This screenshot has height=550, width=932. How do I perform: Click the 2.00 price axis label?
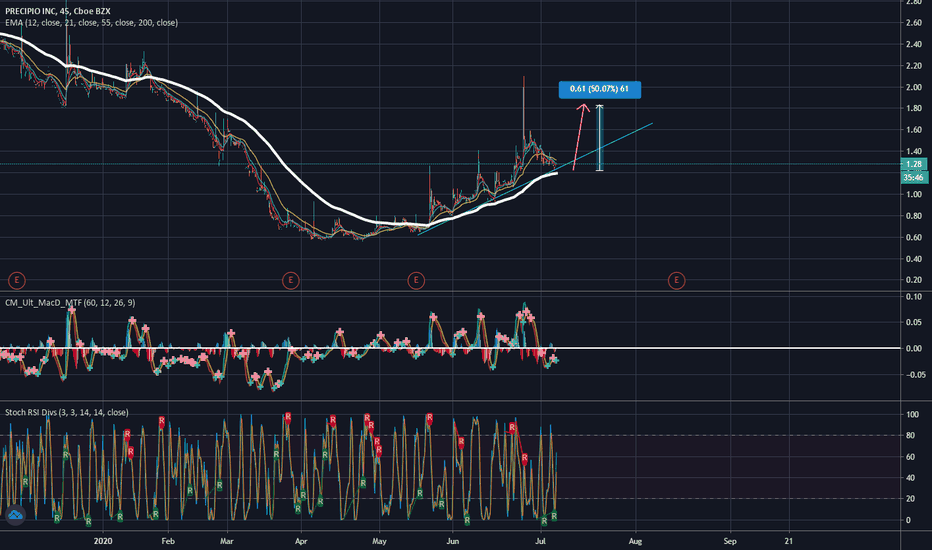914,87
